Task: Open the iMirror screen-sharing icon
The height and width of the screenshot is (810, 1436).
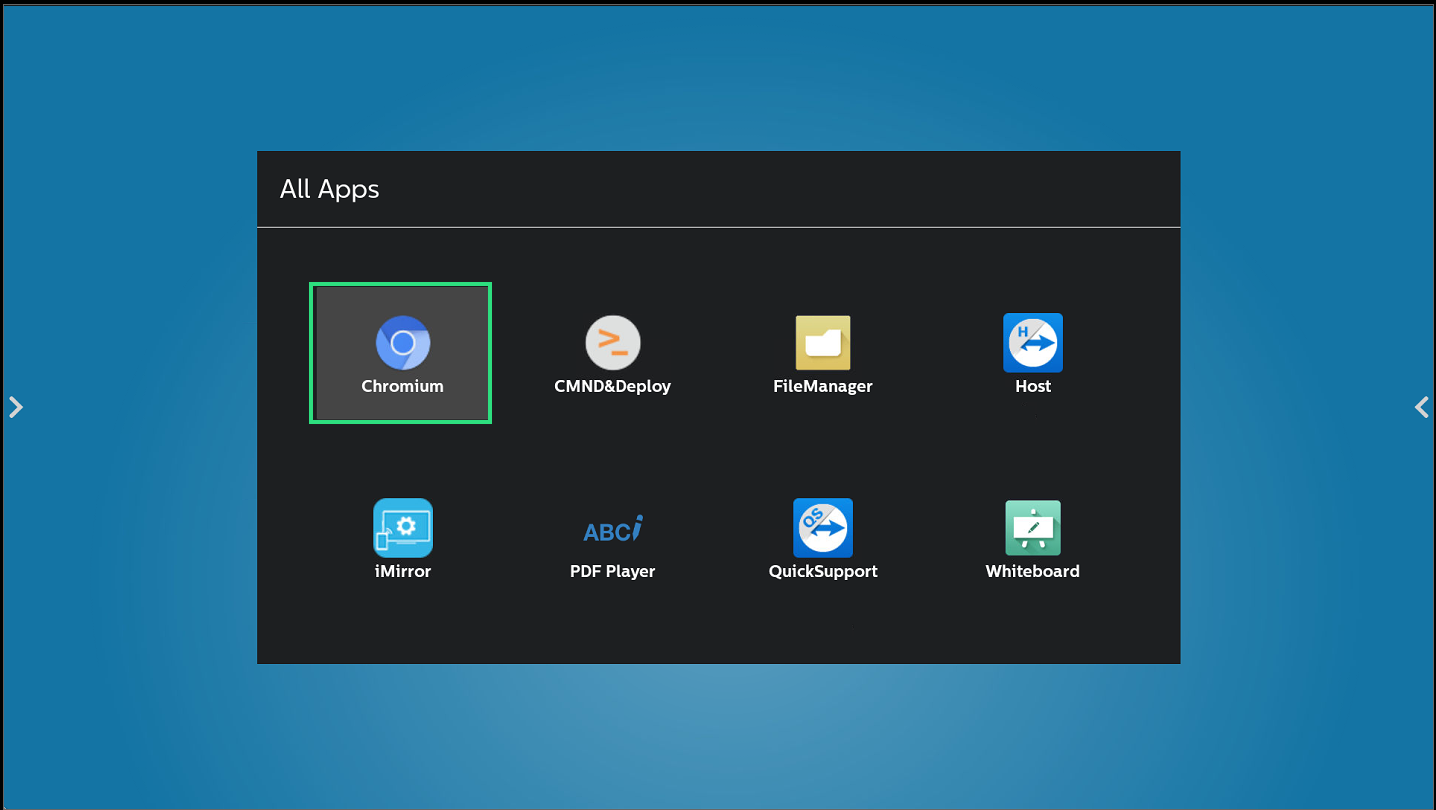Action: (403, 528)
